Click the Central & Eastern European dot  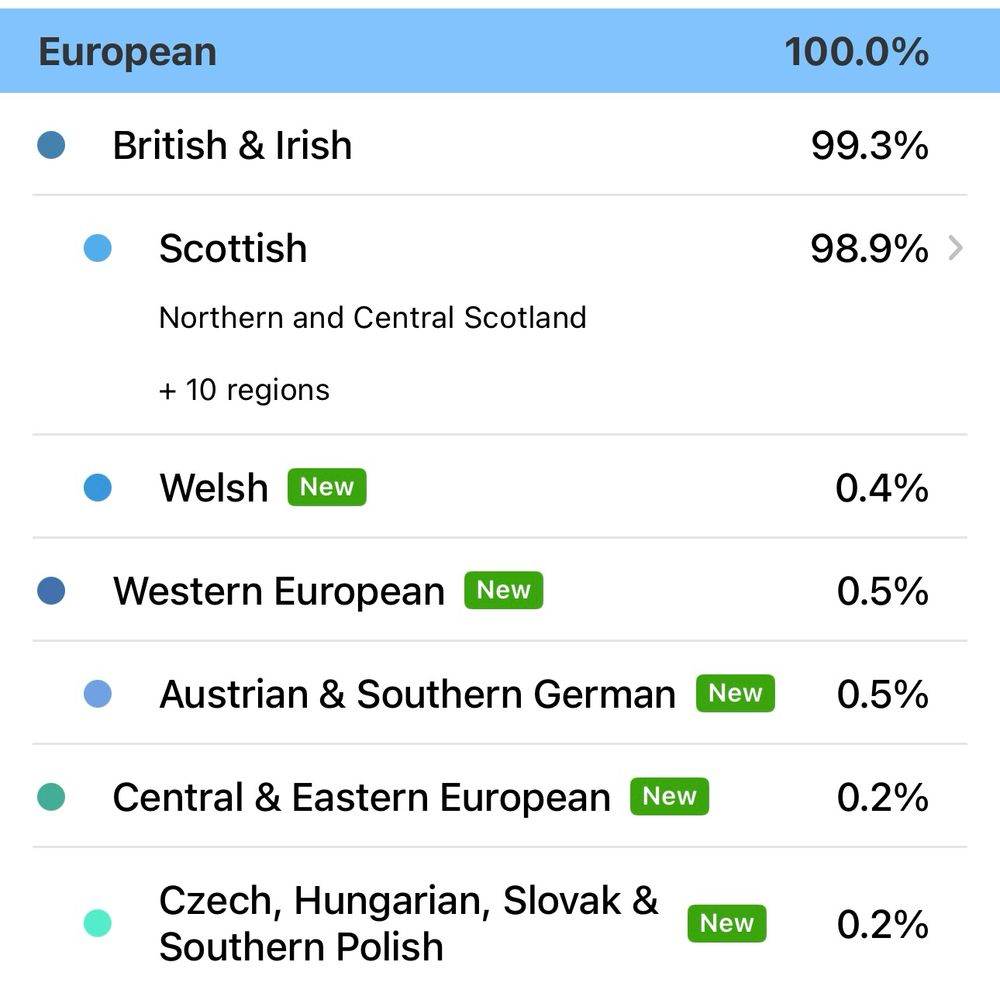coord(50,797)
